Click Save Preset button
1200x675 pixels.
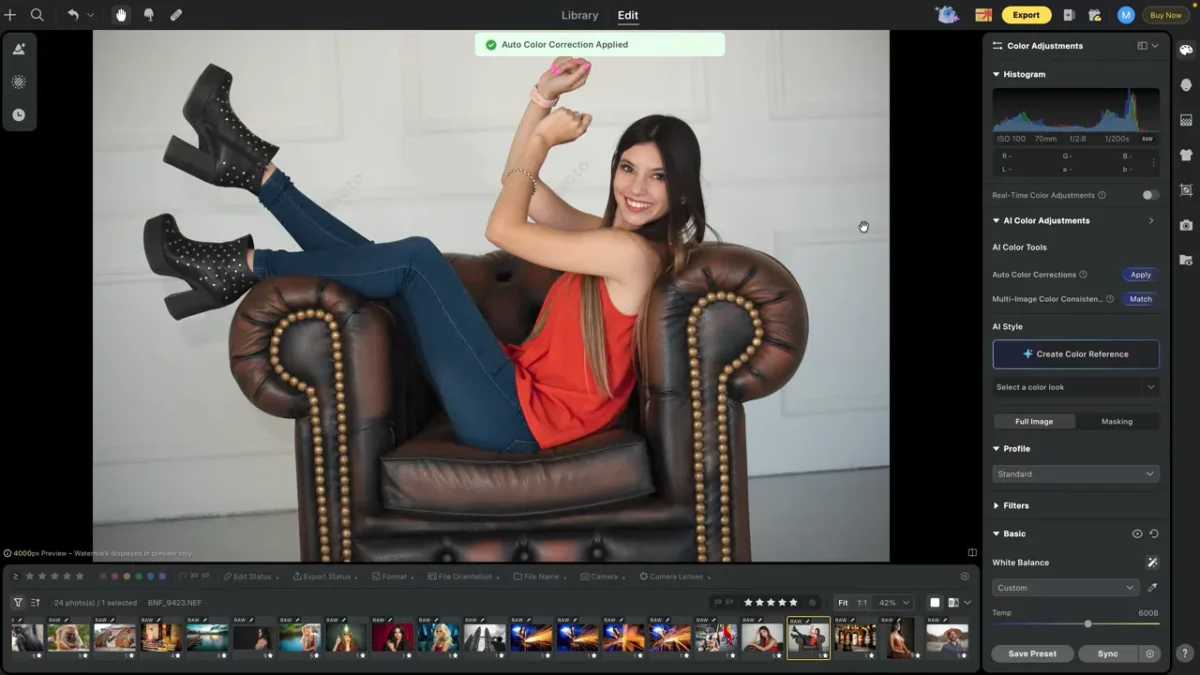[x=1032, y=654]
